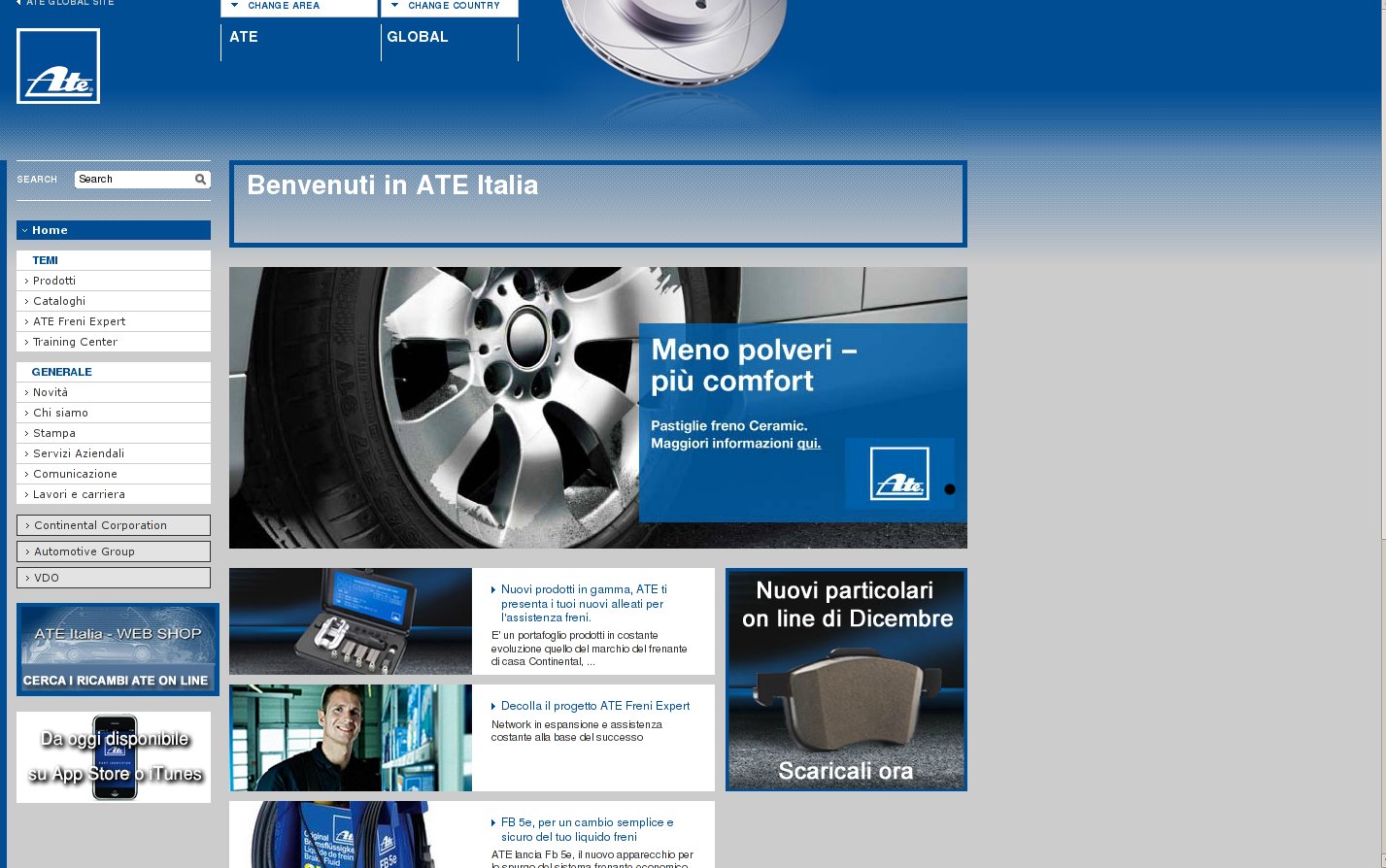Open Lavori e carriera page
The image size is (1386, 868).
(114, 494)
